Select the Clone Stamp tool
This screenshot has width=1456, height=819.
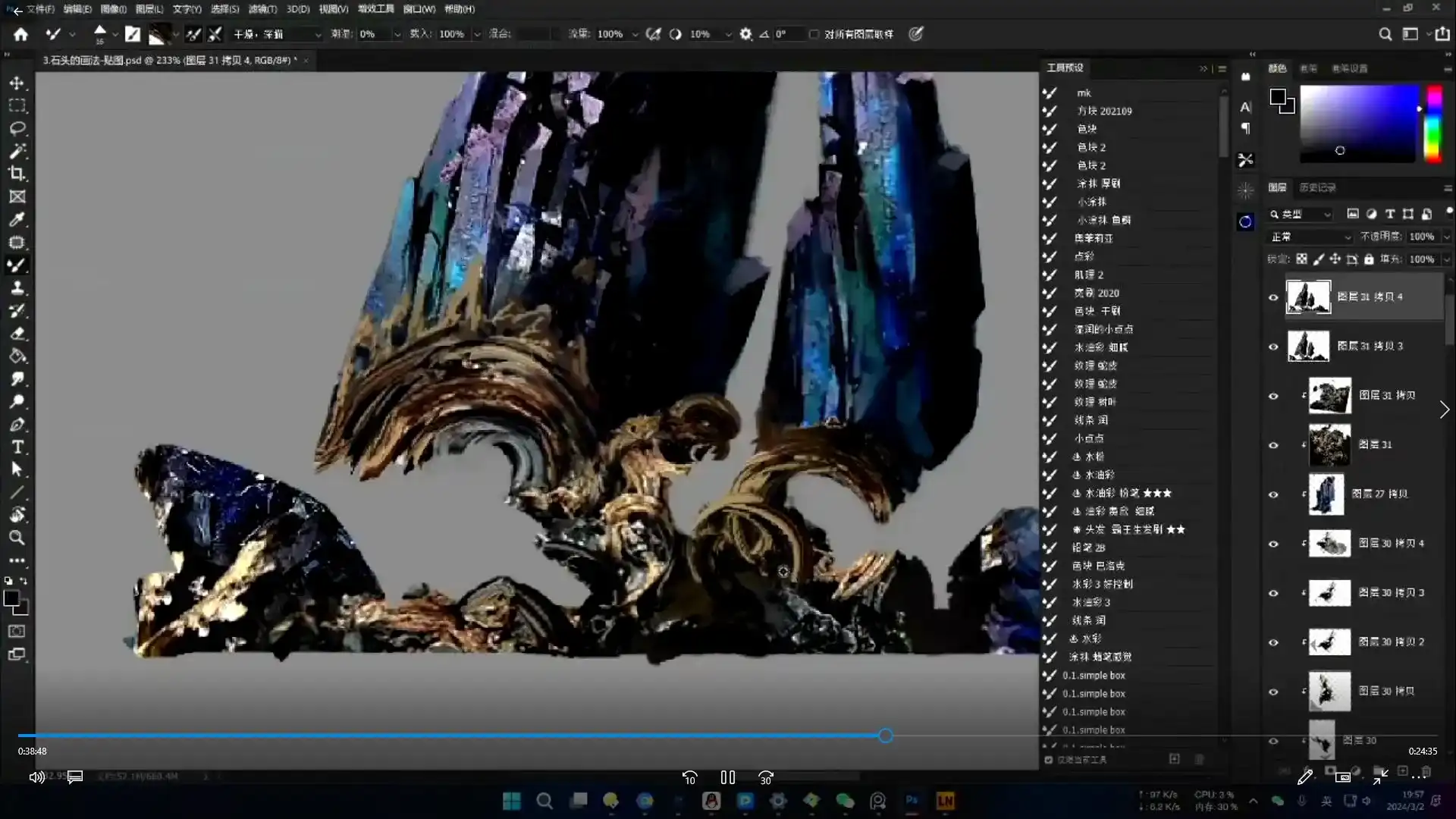17,288
